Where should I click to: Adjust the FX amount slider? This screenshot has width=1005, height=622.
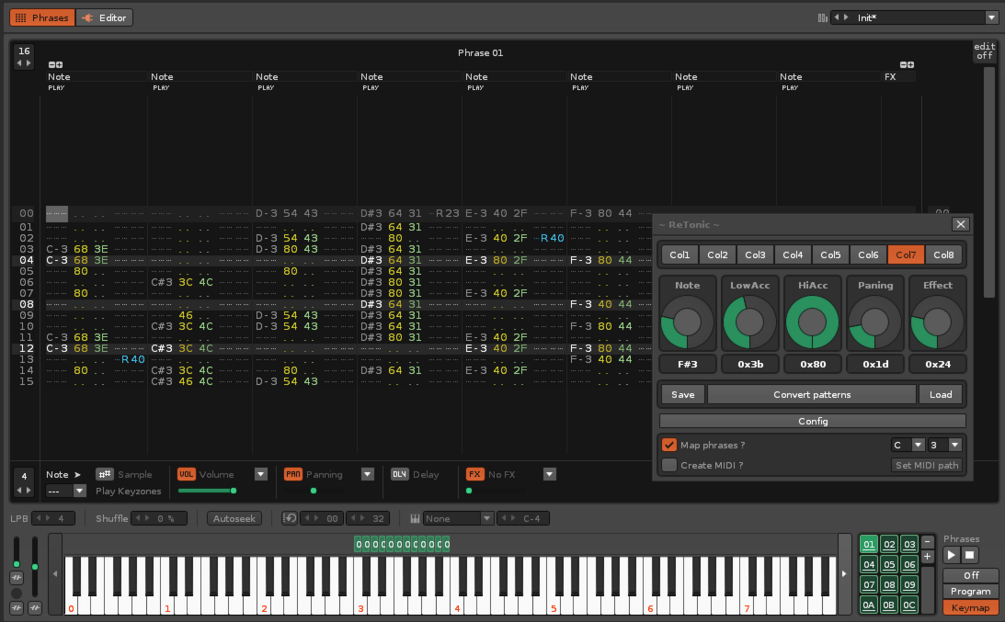pyautogui.click(x=469, y=491)
